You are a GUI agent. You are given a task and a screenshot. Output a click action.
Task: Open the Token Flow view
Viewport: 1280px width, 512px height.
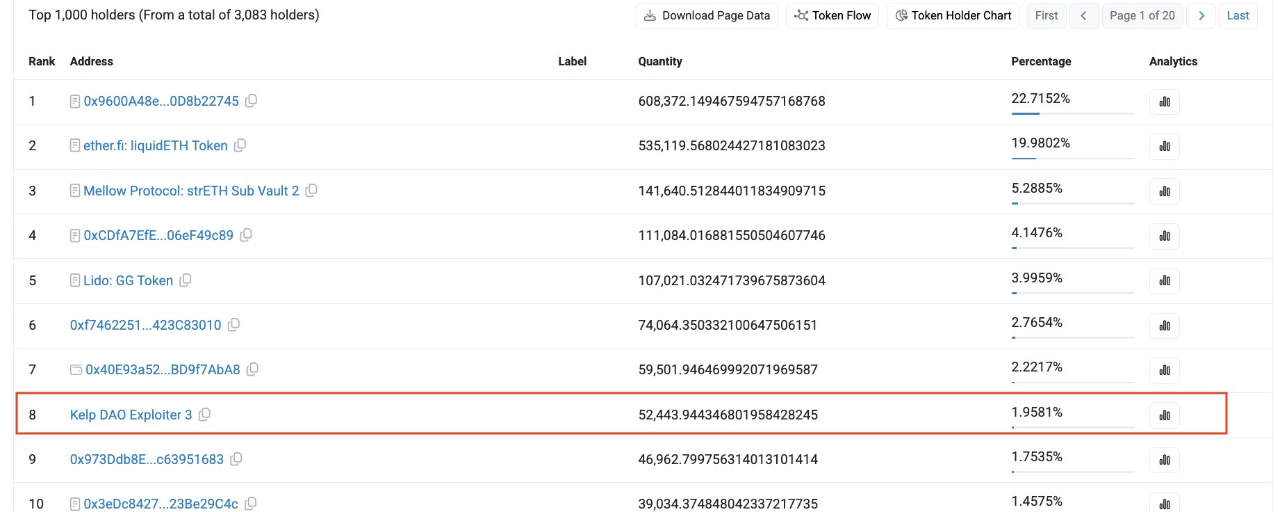tap(832, 15)
